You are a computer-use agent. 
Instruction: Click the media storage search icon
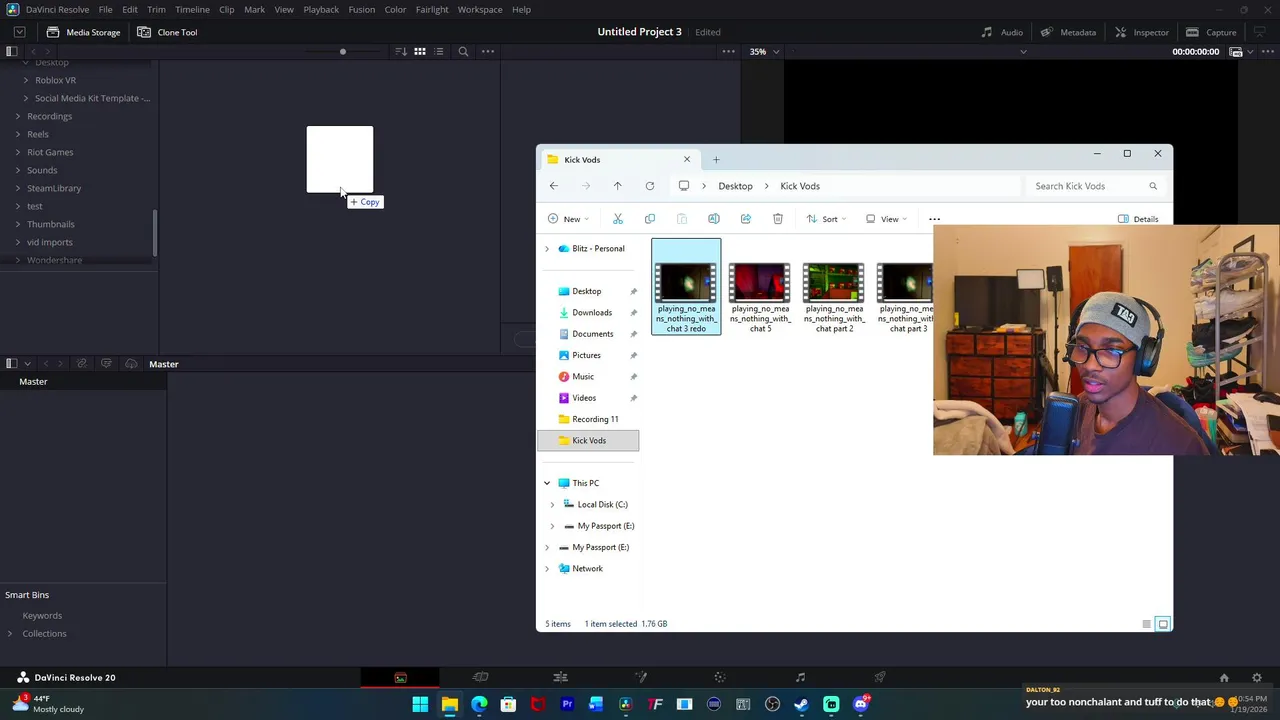pyautogui.click(x=463, y=51)
